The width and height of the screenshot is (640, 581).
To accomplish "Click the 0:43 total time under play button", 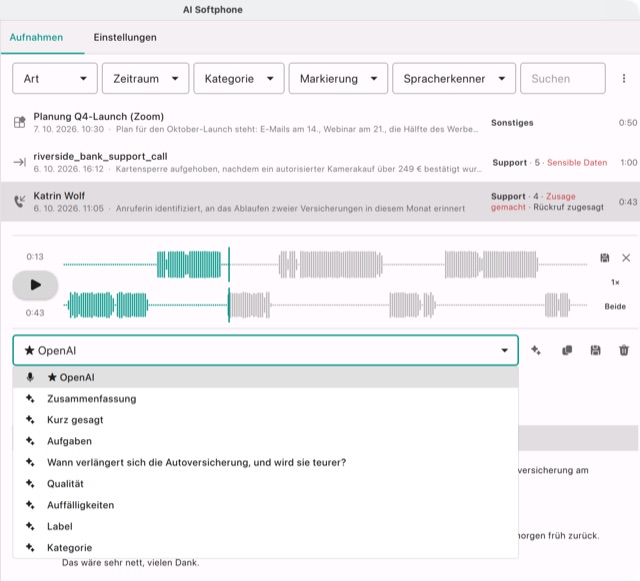I will [x=35, y=313].
